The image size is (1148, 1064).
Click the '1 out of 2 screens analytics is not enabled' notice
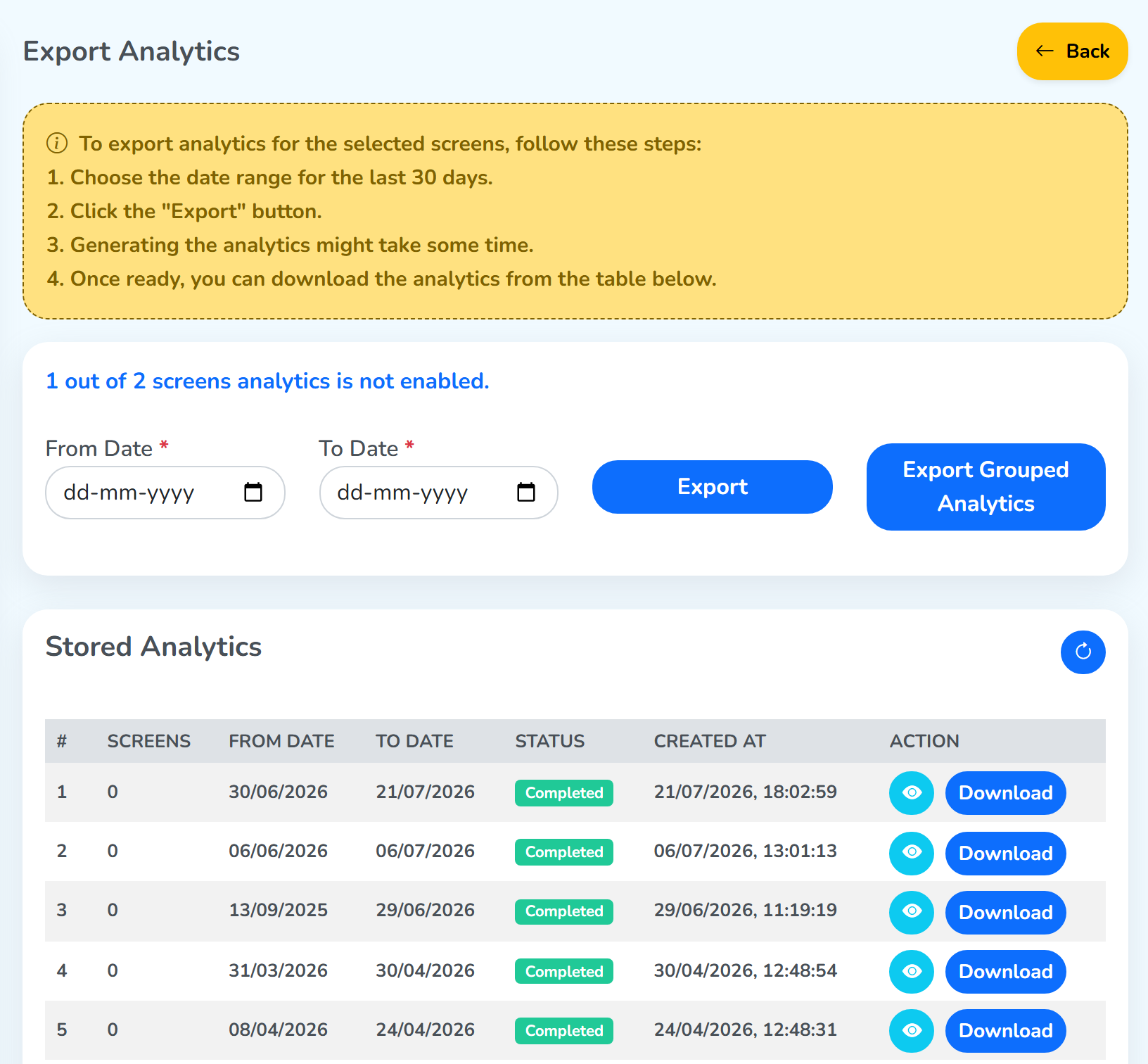pos(267,381)
